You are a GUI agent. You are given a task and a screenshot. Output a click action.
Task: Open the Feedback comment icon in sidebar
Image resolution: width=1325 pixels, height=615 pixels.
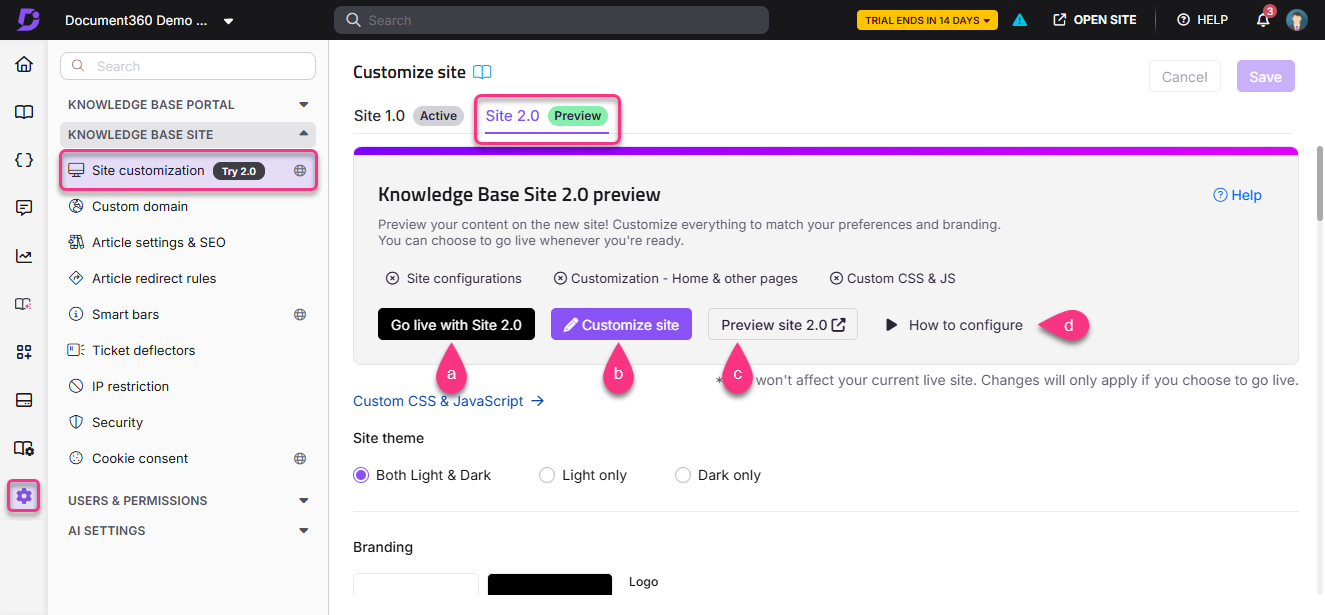click(23, 207)
